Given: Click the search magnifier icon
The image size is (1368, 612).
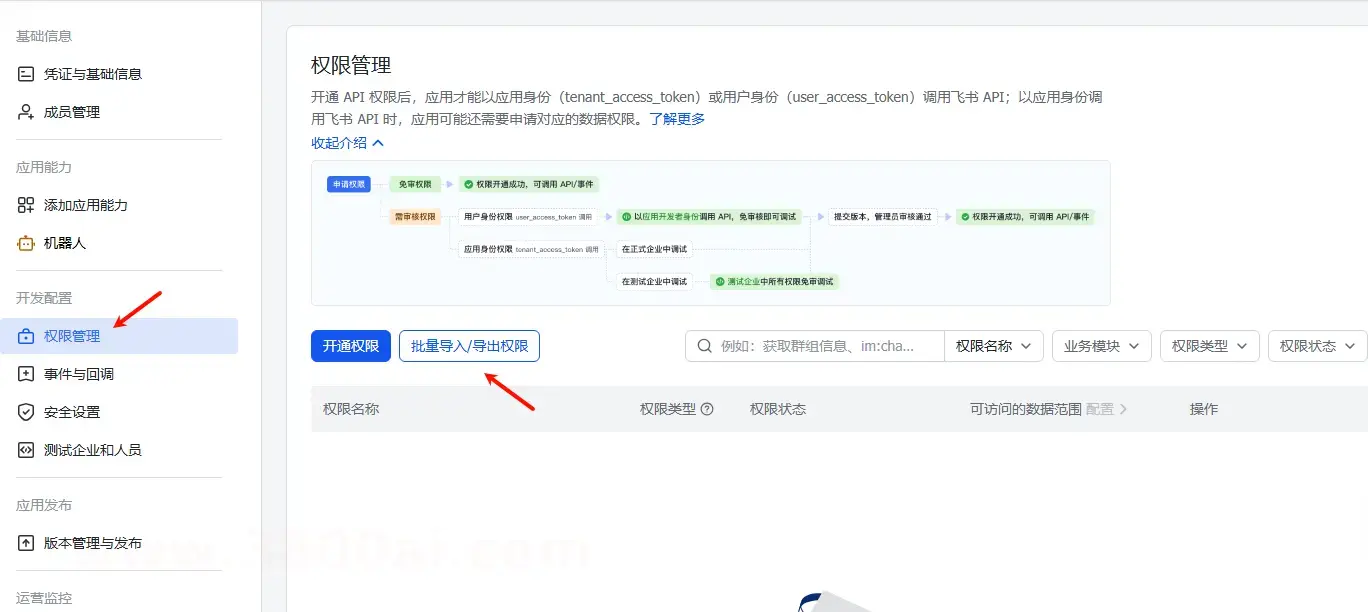Looking at the screenshot, I should pyautogui.click(x=705, y=346).
